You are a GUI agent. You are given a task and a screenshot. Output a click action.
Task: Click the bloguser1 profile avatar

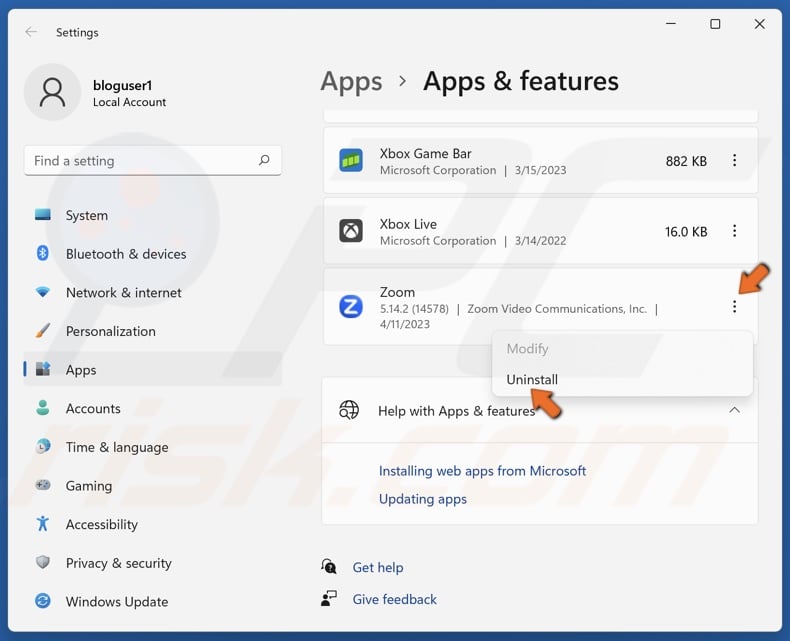pos(52,92)
